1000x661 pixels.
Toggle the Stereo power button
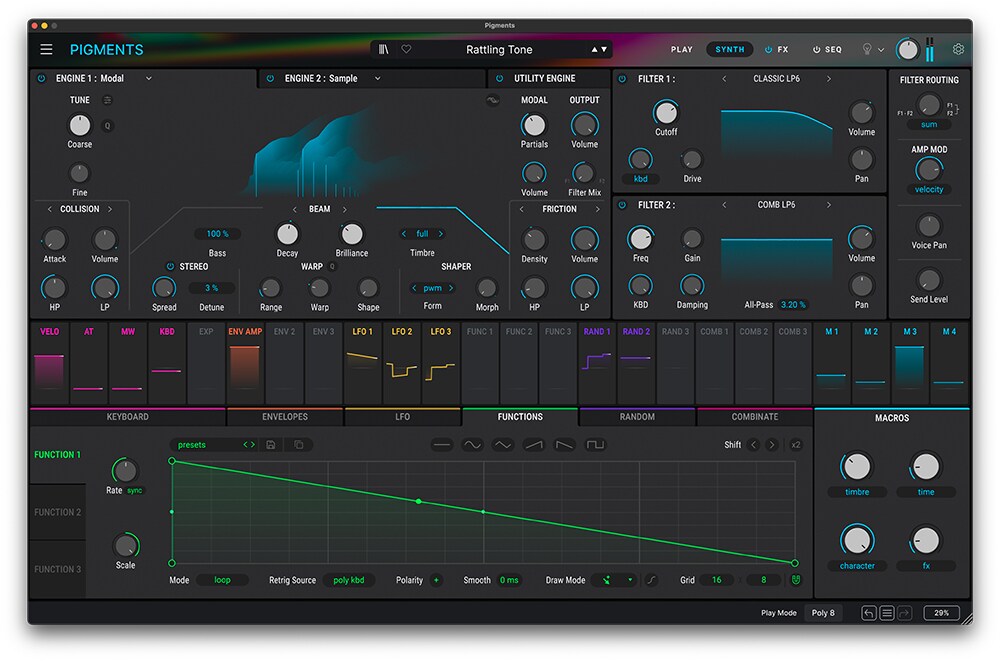(x=170, y=266)
